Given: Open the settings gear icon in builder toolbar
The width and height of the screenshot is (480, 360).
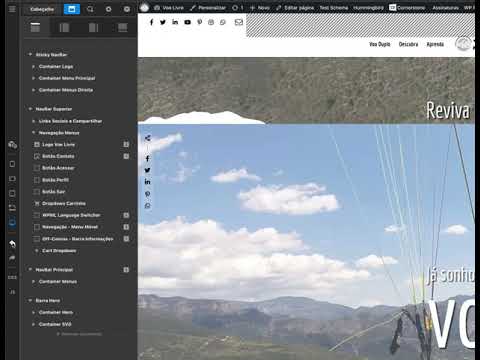Looking at the screenshot, I should pos(109,9).
